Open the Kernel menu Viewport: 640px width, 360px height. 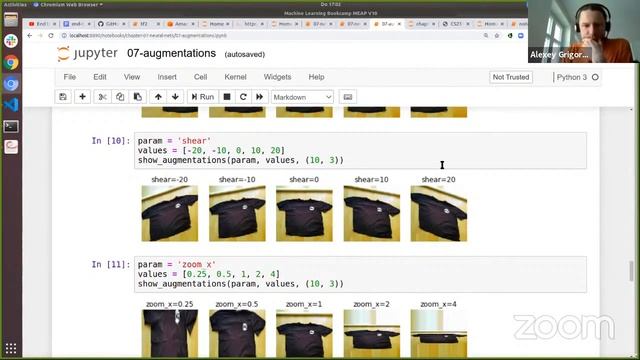pos(236,77)
